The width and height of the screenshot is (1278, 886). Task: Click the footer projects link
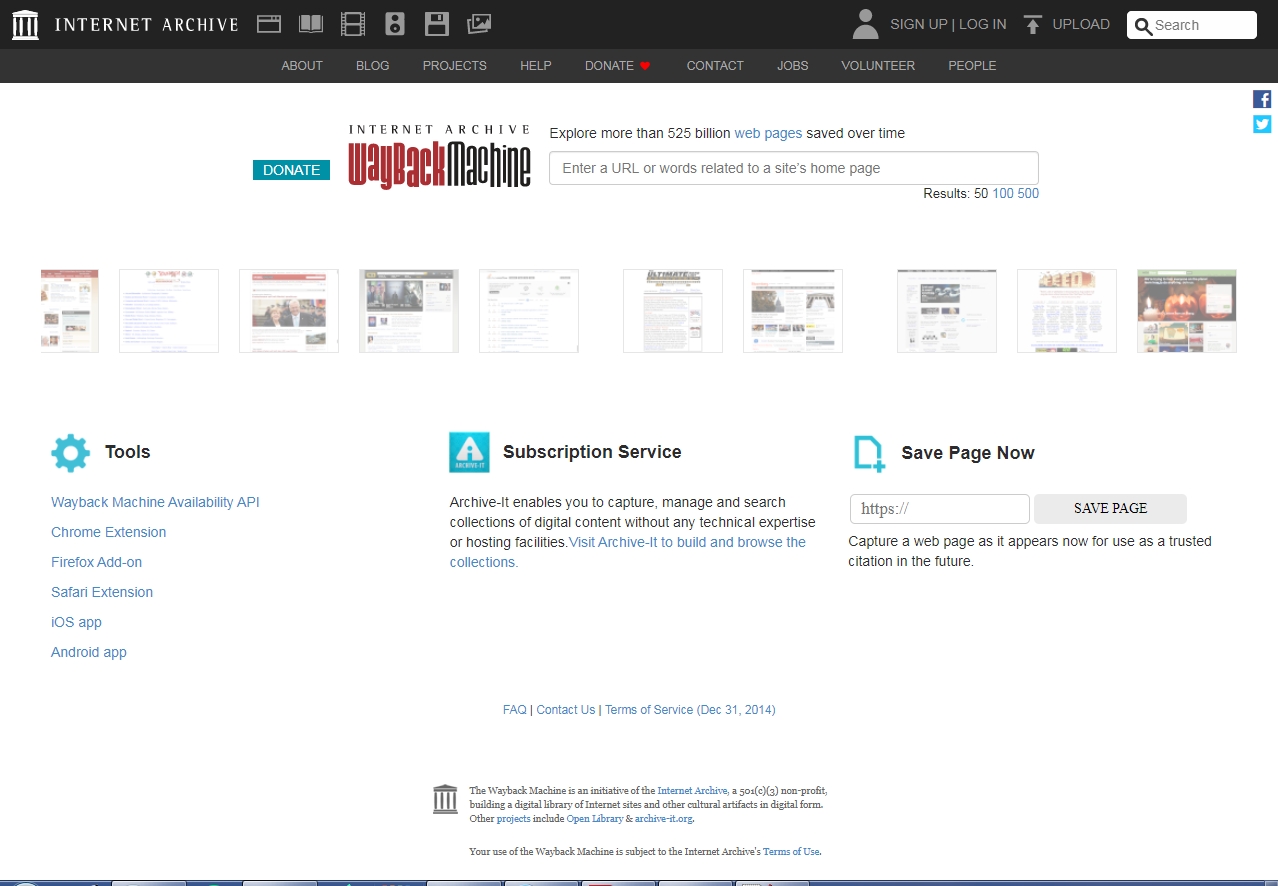click(x=513, y=819)
